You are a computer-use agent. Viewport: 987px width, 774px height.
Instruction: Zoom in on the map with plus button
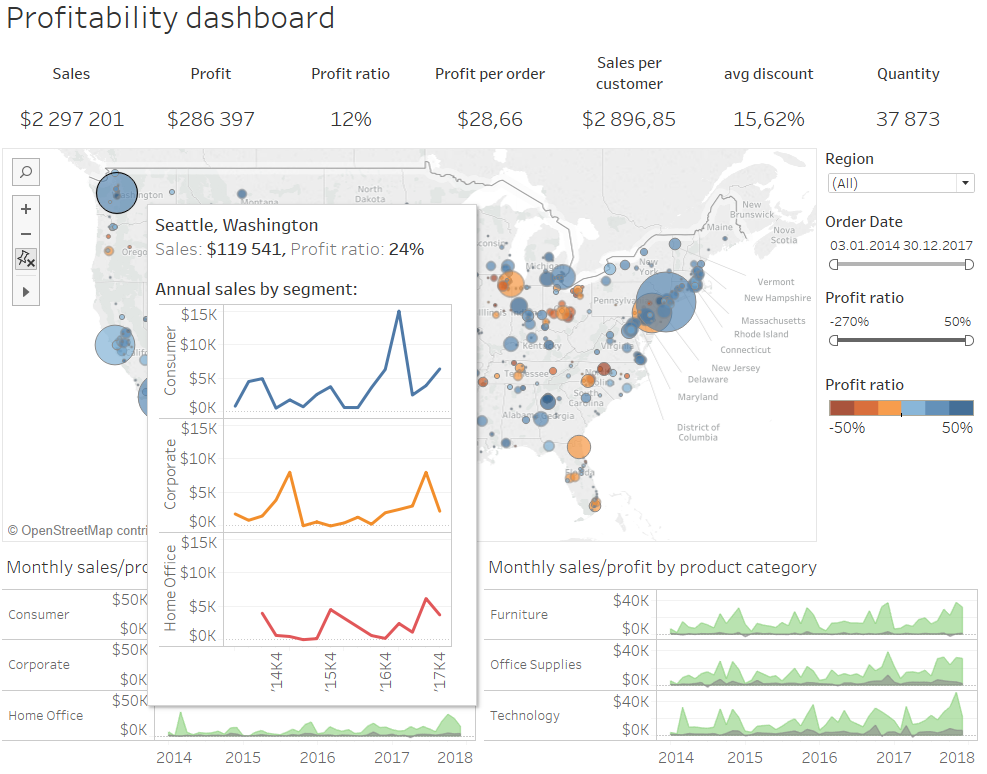tap(26, 209)
